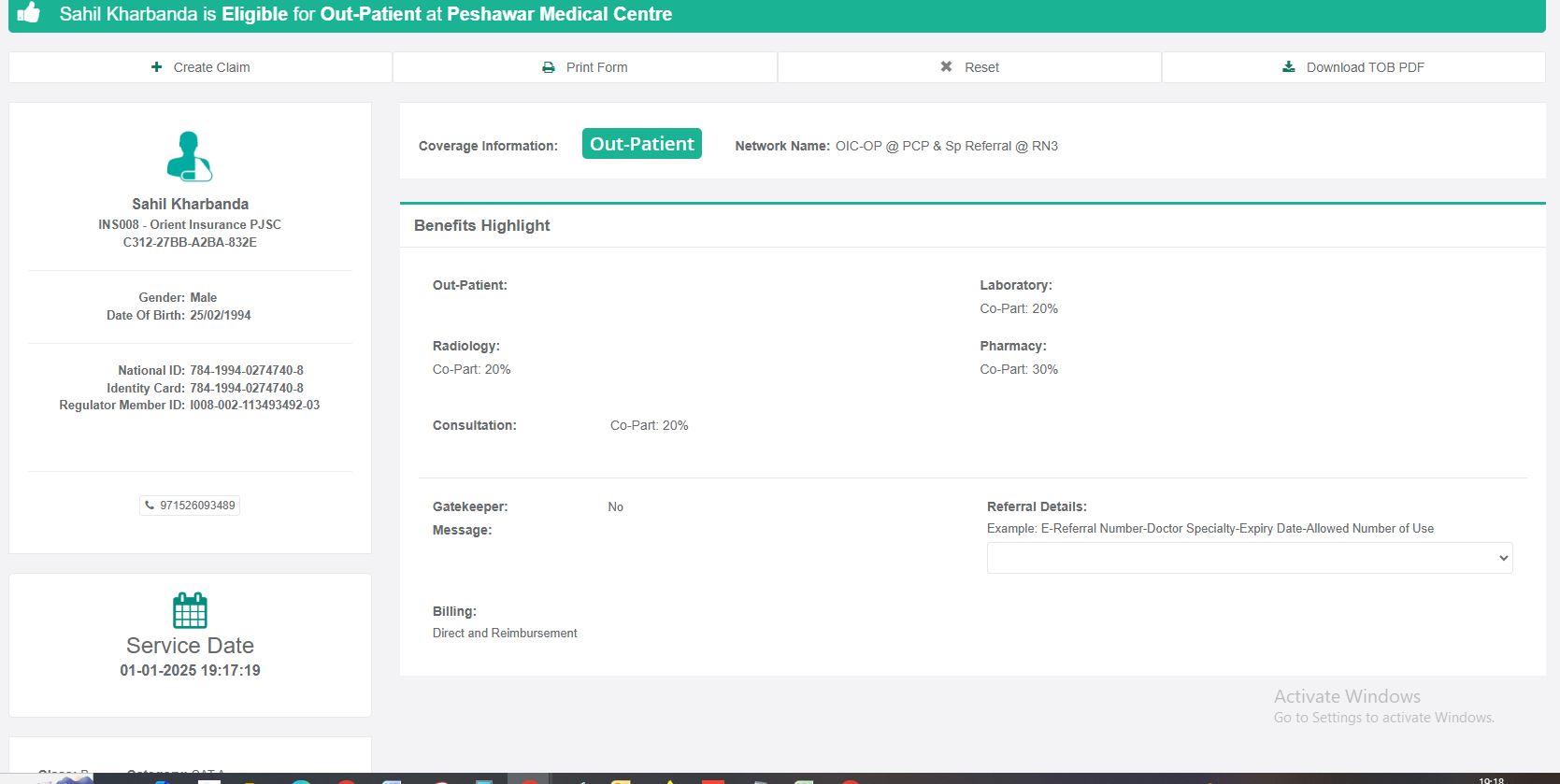Select the green Out-Patient coverage badge
Image resolution: width=1560 pixels, height=784 pixels.
coord(642,144)
